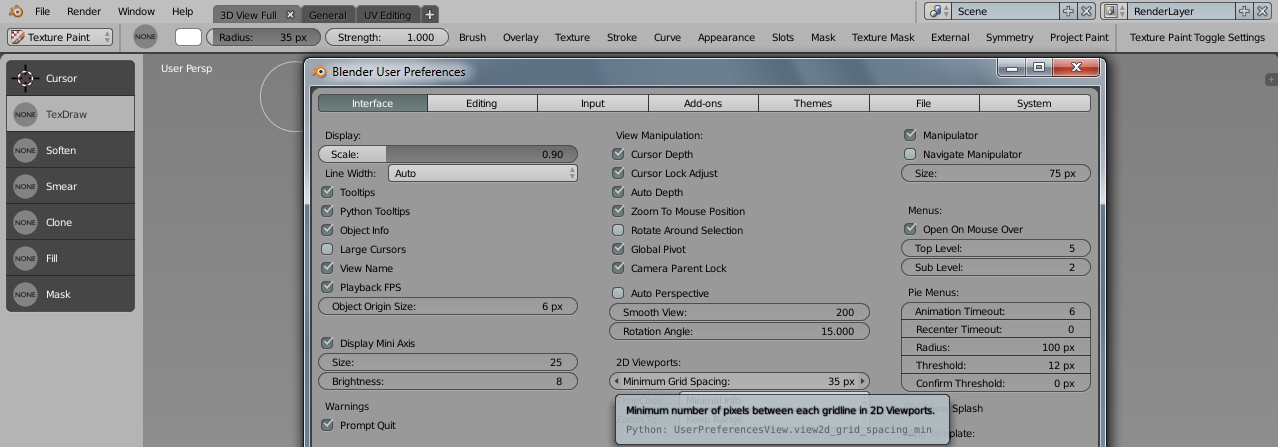Open the Editing preferences tab
Image resolution: width=1278 pixels, height=447 pixels.
pos(482,103)
